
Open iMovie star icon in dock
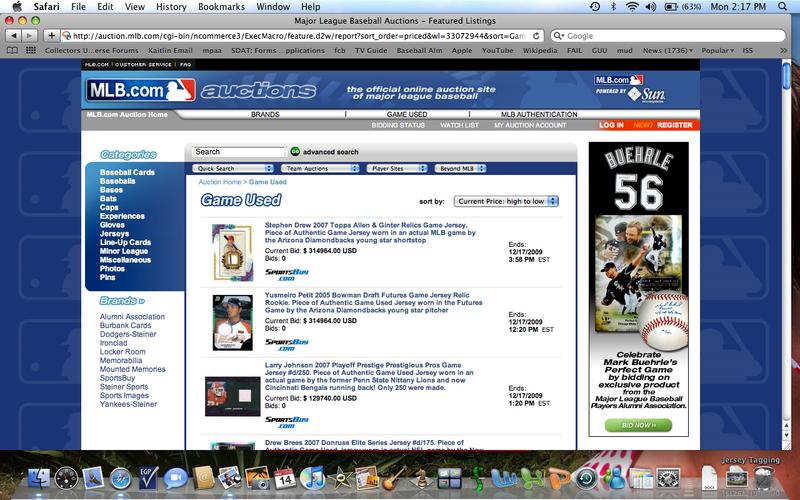coord(340,479)
